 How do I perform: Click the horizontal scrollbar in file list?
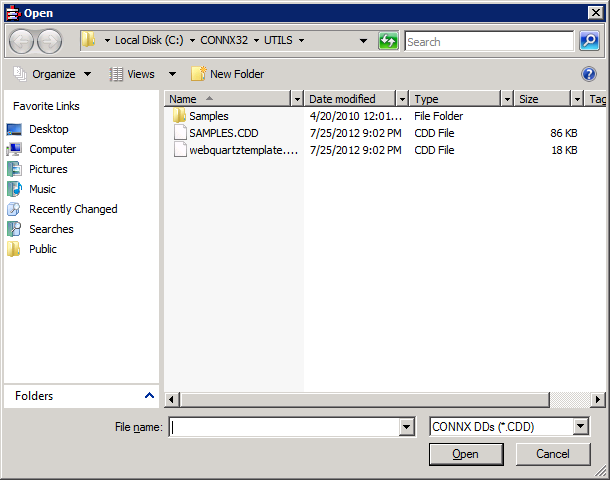[x=380, y=399]
